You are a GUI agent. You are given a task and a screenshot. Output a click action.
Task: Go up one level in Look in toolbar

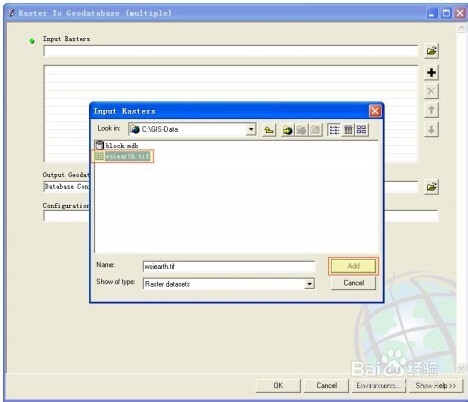click(269, 130)
